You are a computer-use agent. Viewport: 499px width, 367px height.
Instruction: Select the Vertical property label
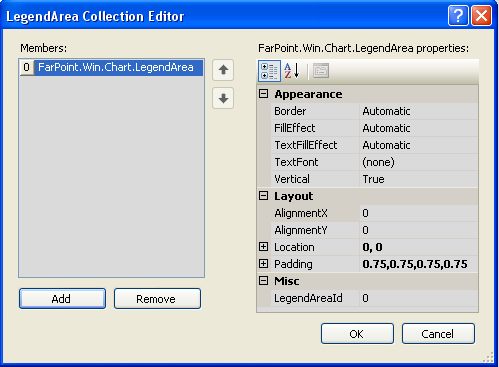point(292,179)
